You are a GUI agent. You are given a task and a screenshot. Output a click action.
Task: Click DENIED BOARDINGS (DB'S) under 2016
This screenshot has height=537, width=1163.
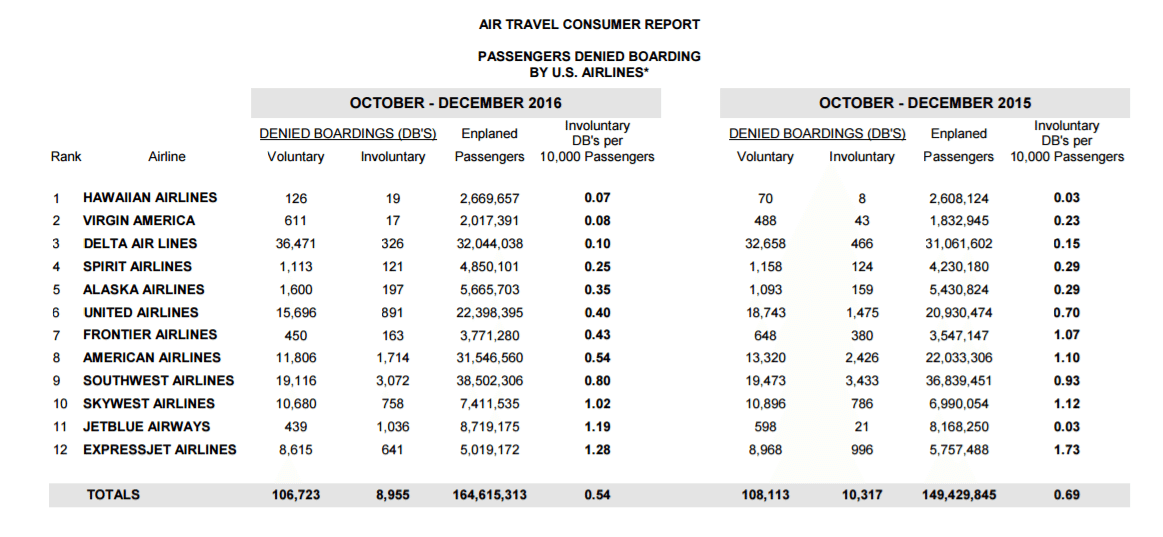coord(348,134)
